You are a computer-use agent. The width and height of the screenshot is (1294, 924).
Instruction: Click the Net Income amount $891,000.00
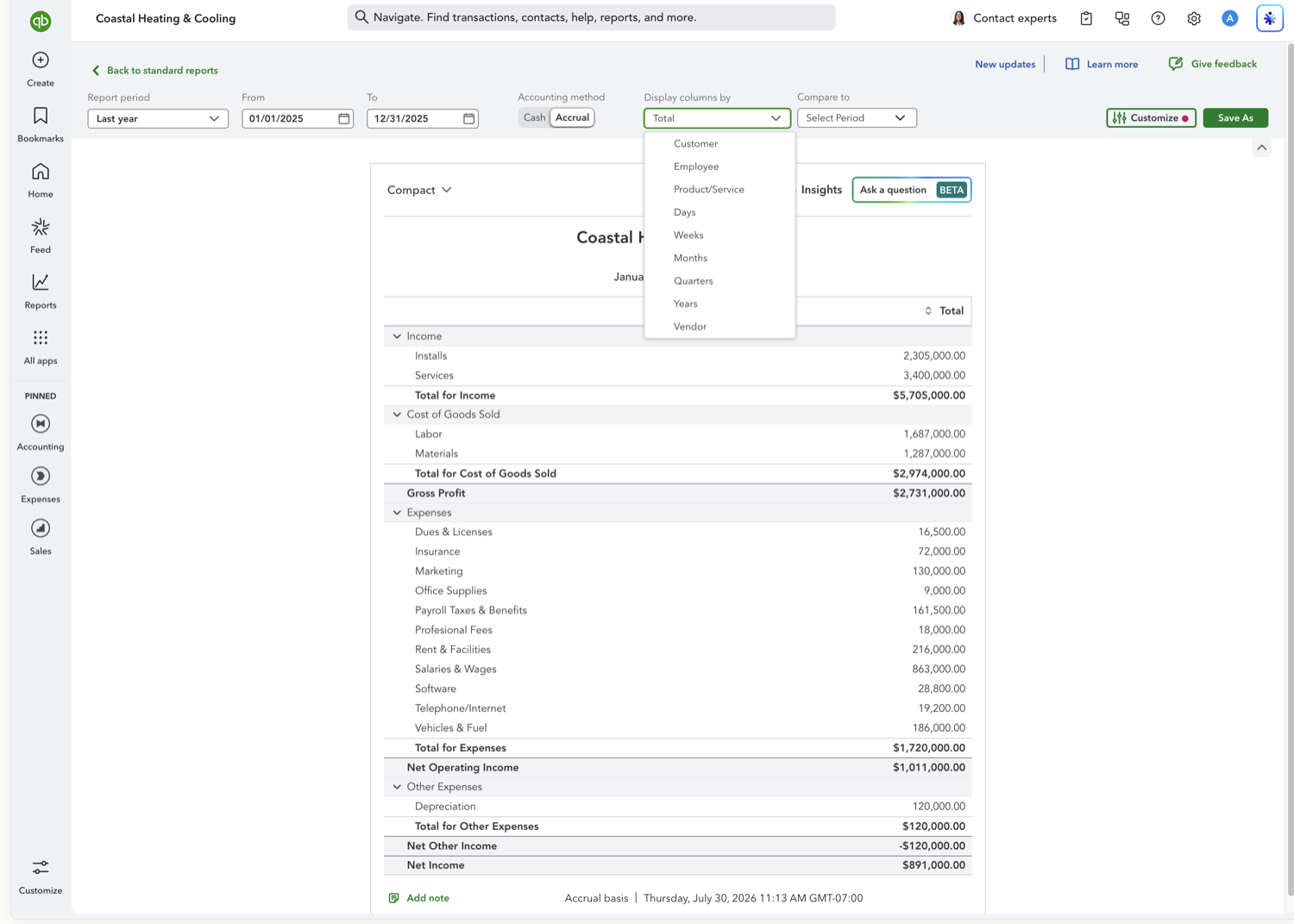click(x=933, y=865)
